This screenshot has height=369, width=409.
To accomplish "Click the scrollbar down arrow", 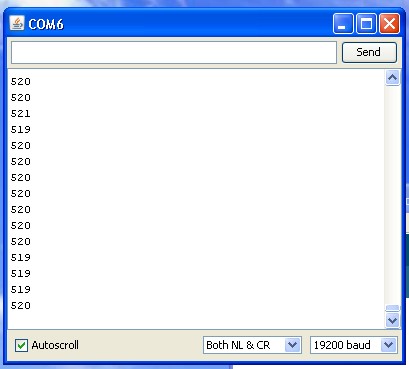I will (x=392, y=321).
